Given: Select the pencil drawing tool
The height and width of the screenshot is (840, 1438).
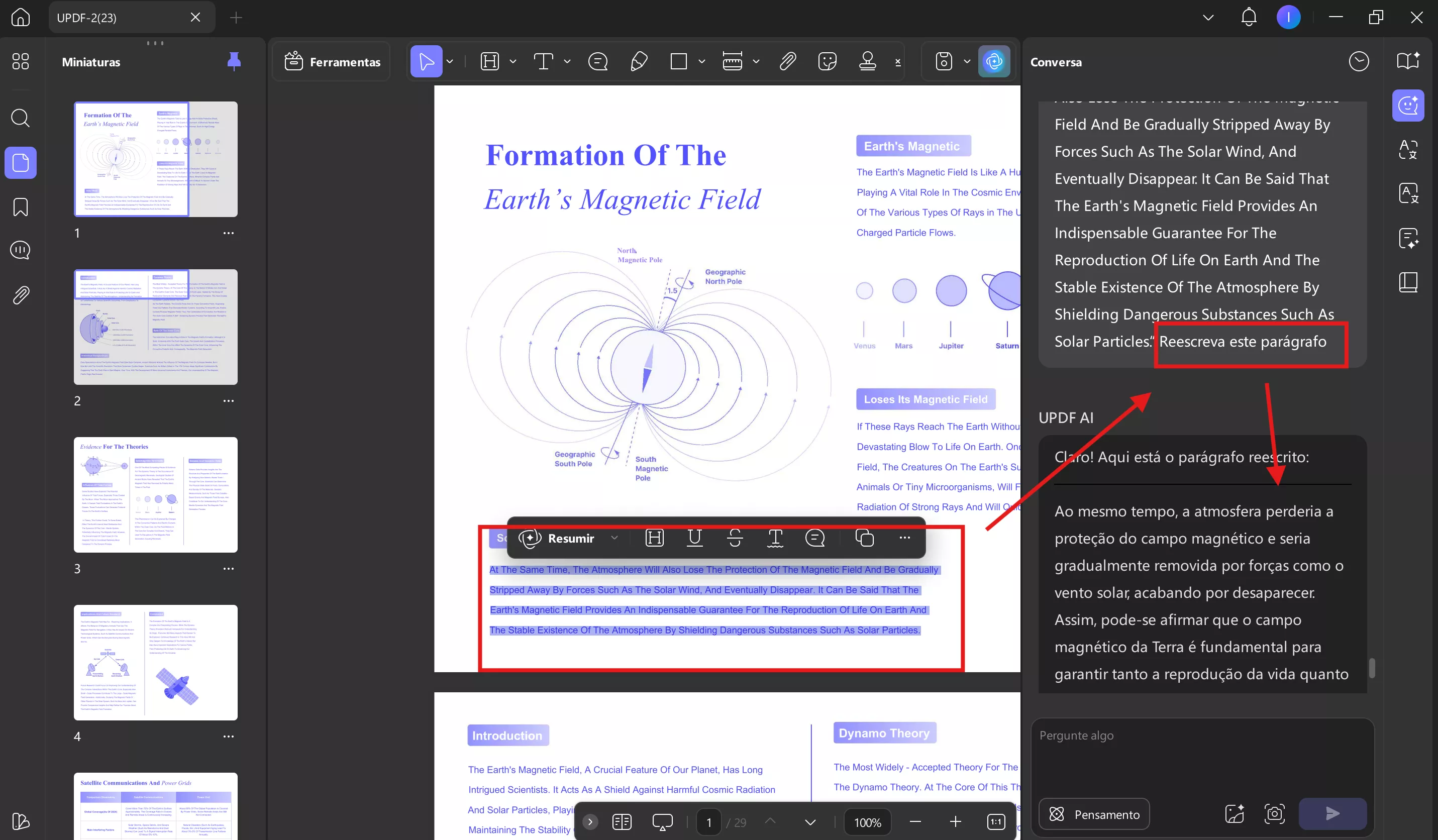Looking at the screenshot, I should [639, 61].
